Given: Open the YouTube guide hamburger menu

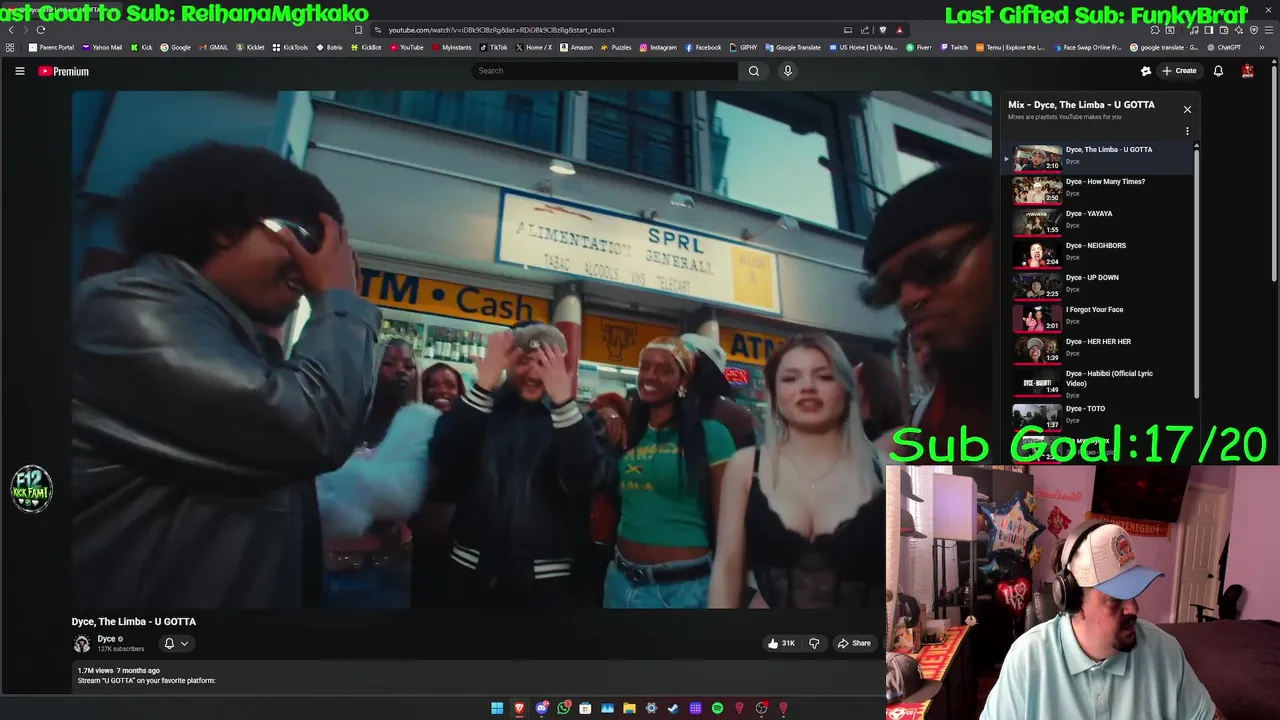Looking at the screenshot, I should click(x=19, y=71).
